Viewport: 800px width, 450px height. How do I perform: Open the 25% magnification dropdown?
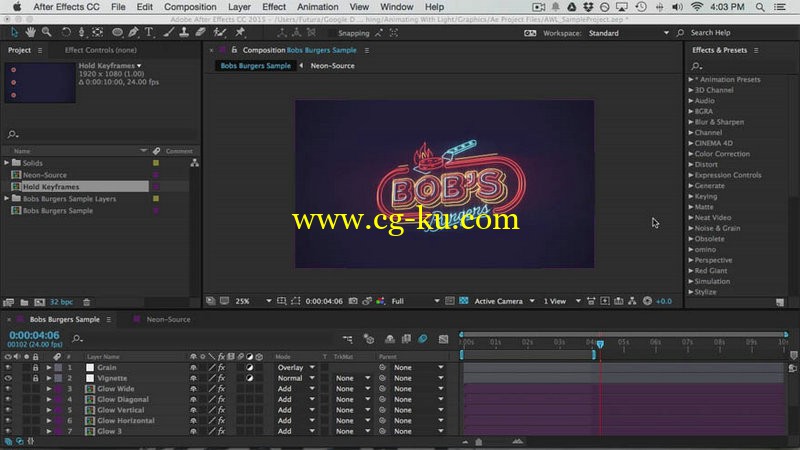253,301
